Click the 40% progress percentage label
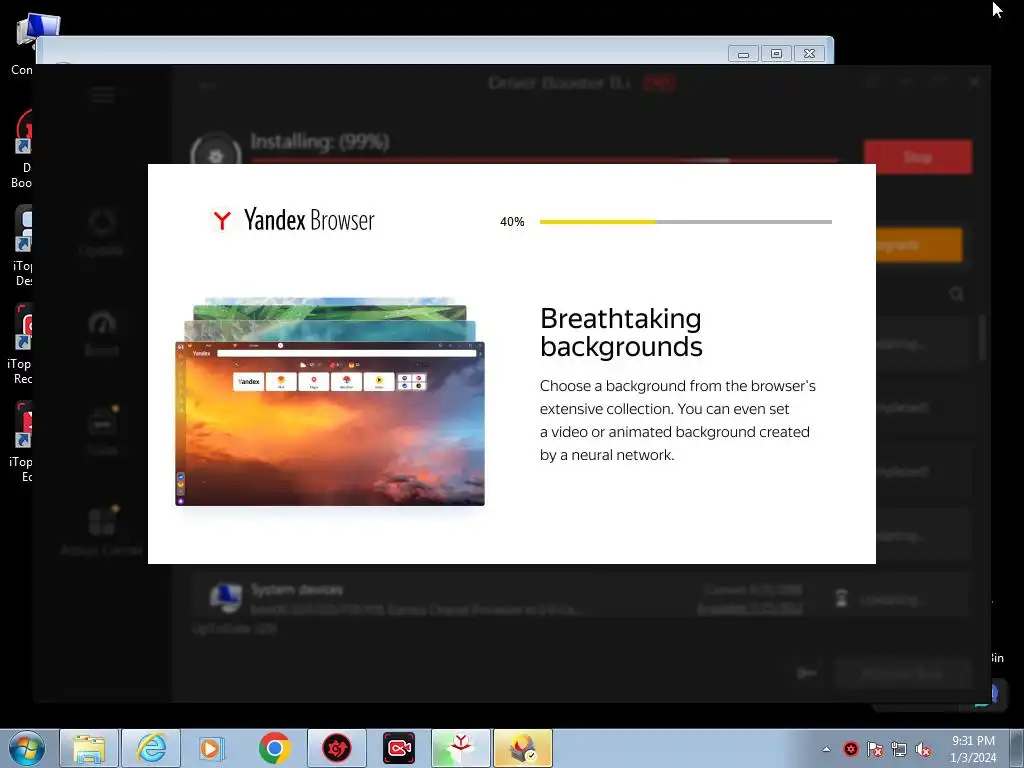 [x=512, y=222]
